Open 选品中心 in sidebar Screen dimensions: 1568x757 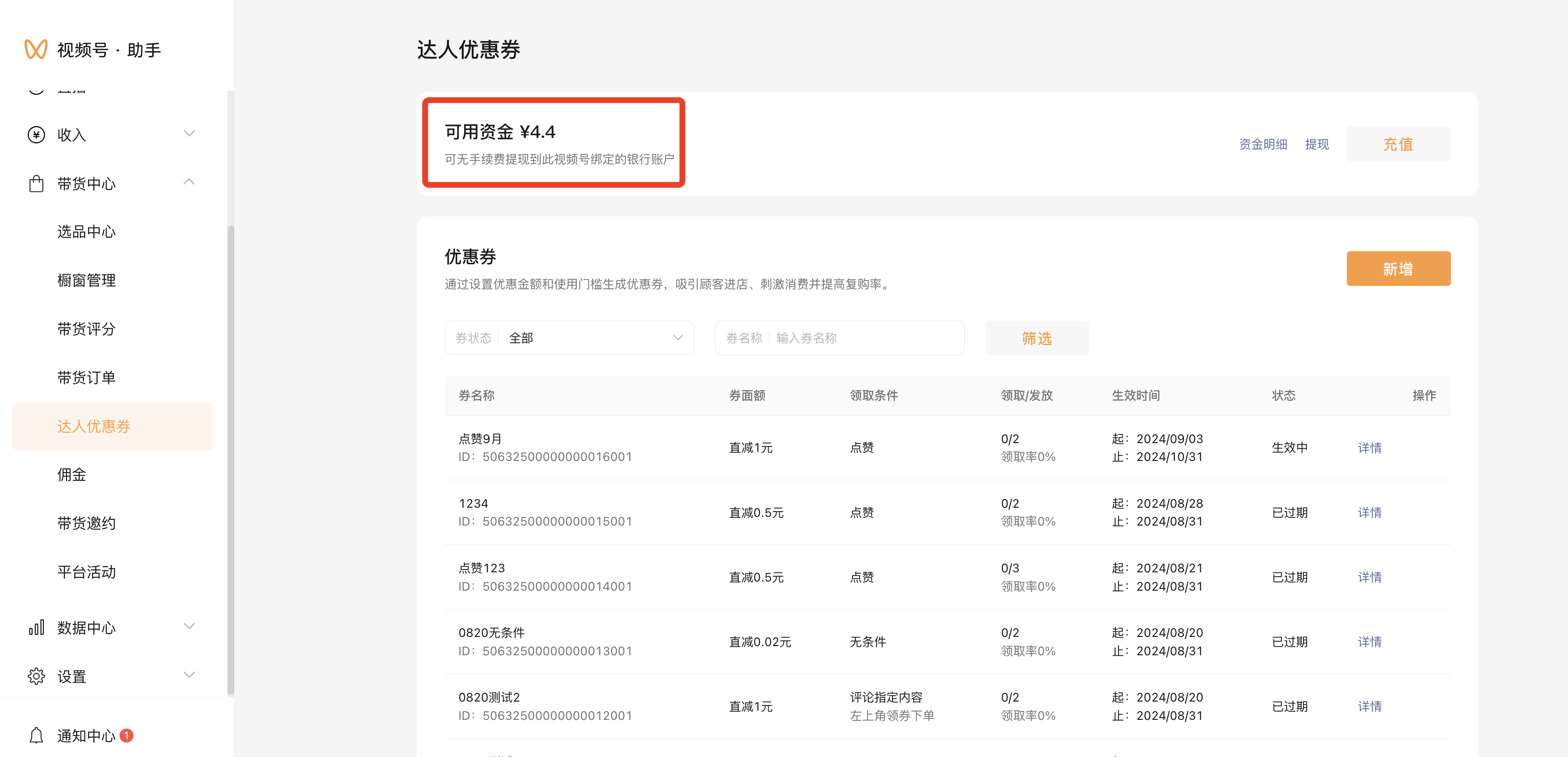(x=86, y=231)
